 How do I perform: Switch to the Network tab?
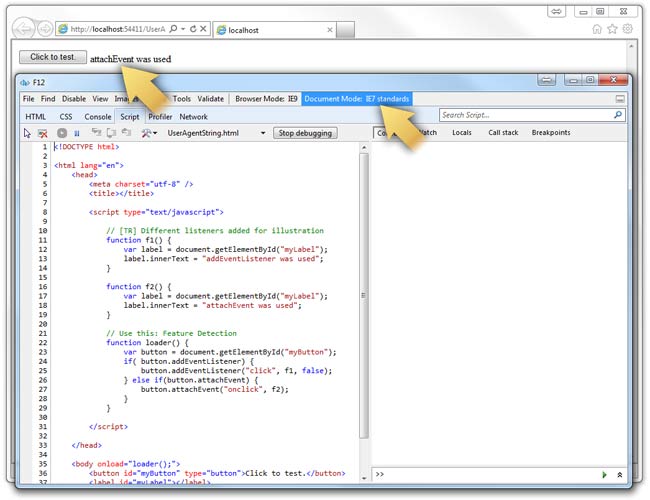point(193,117)
